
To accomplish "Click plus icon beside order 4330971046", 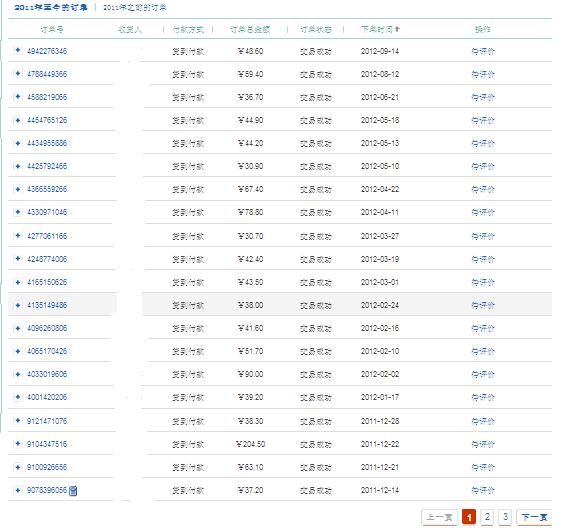I will (x=18, y=212).
